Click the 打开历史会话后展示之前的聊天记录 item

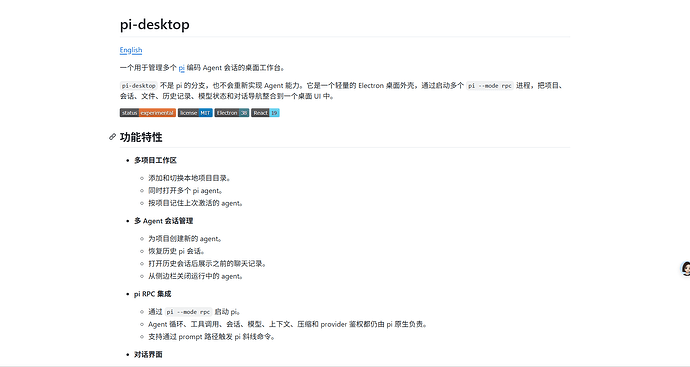click(207, 264)
